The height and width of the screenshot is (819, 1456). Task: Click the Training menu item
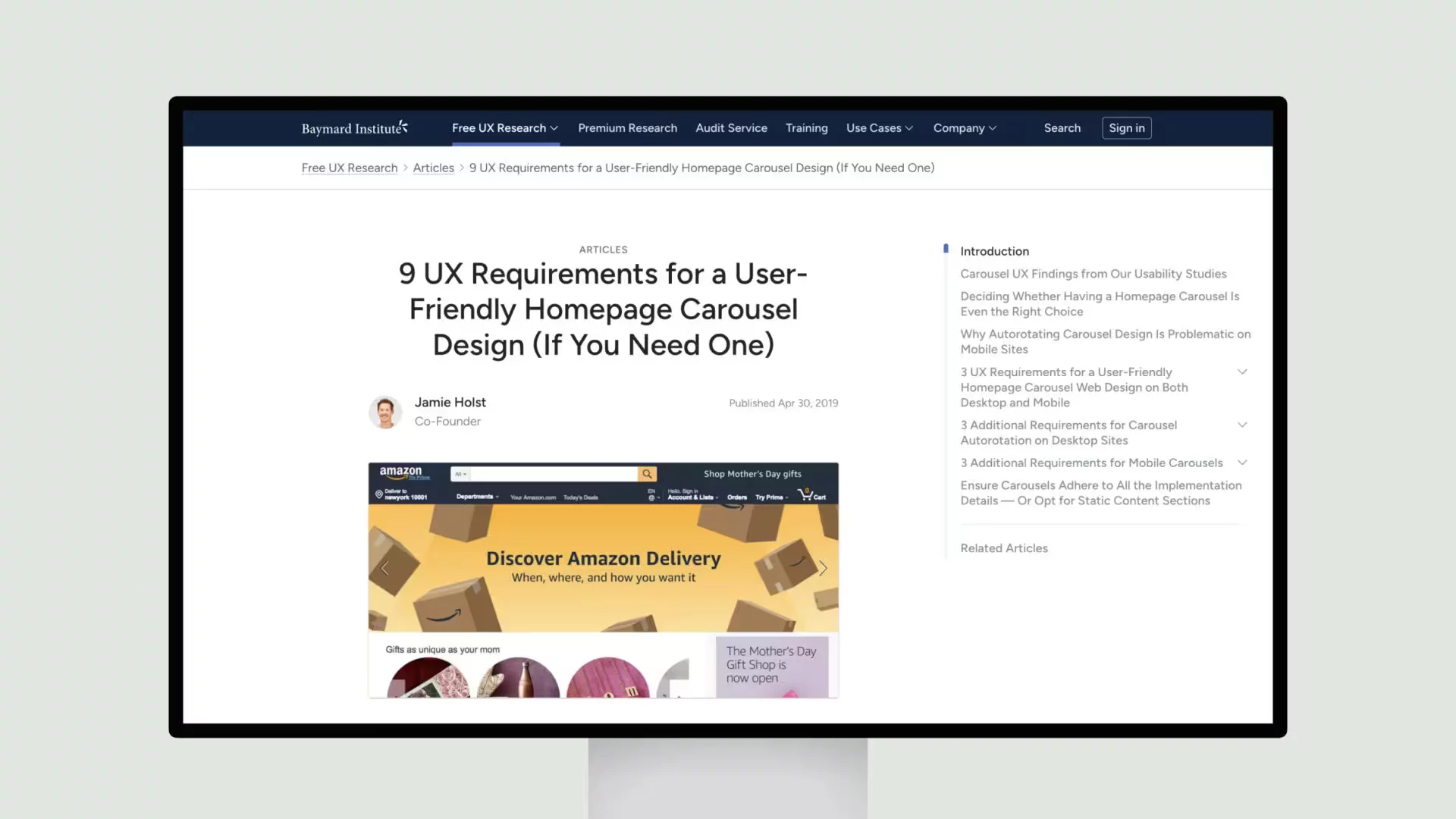806,128
